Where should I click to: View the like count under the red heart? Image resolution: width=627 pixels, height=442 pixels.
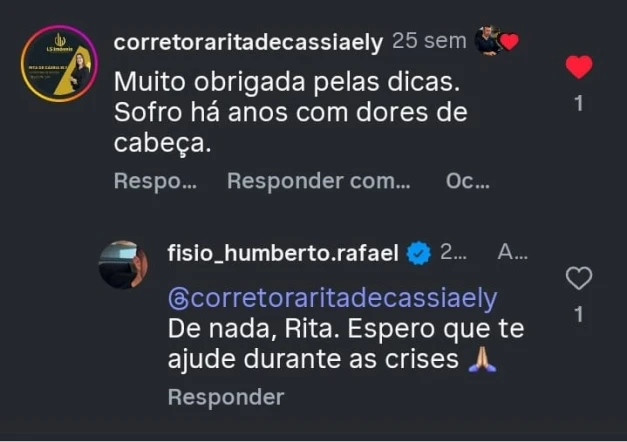579,102
